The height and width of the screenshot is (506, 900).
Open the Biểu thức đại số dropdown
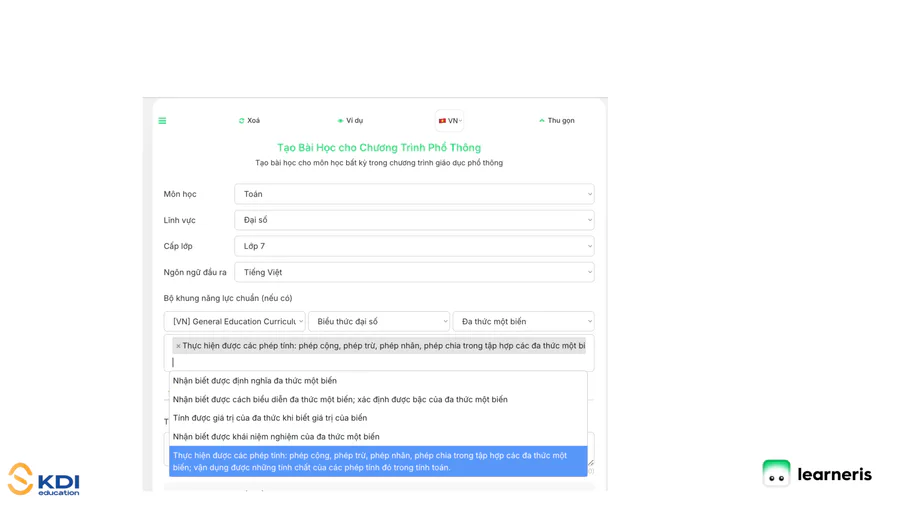click(379, 322)
